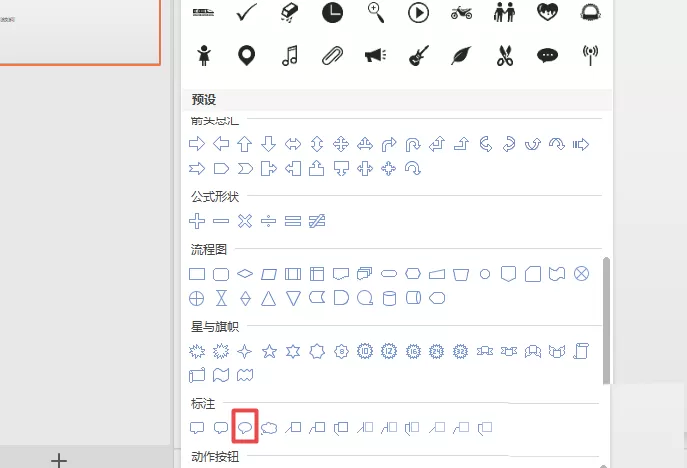
Task: Choose the electric guitar icon
Action: pyautogui.click(x=418, y=56)
